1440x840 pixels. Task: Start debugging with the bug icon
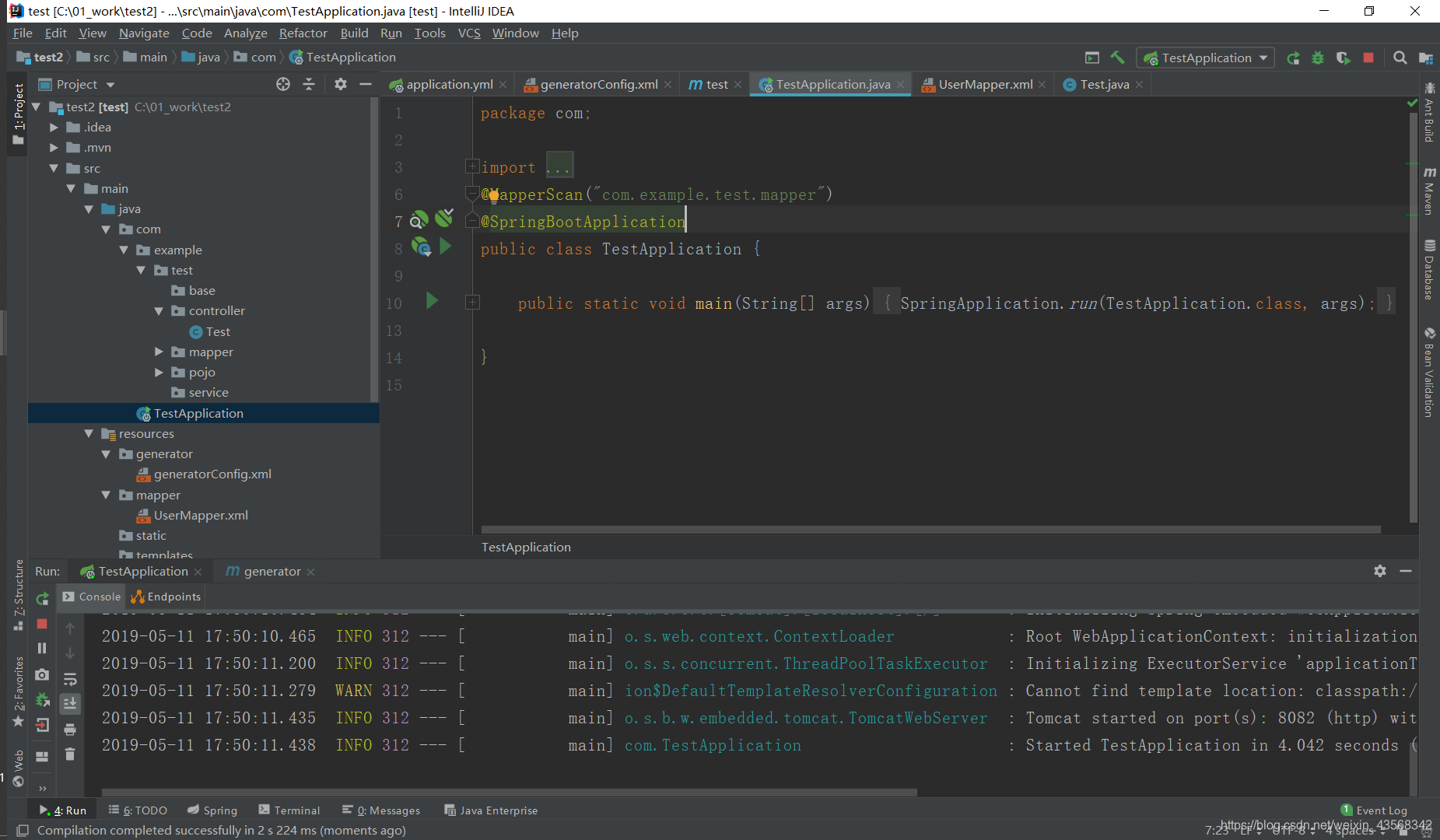1318,58
